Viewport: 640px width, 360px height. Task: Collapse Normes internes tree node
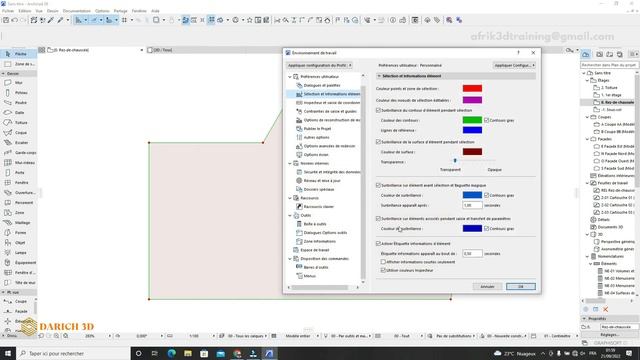click(x=290, y=163)
